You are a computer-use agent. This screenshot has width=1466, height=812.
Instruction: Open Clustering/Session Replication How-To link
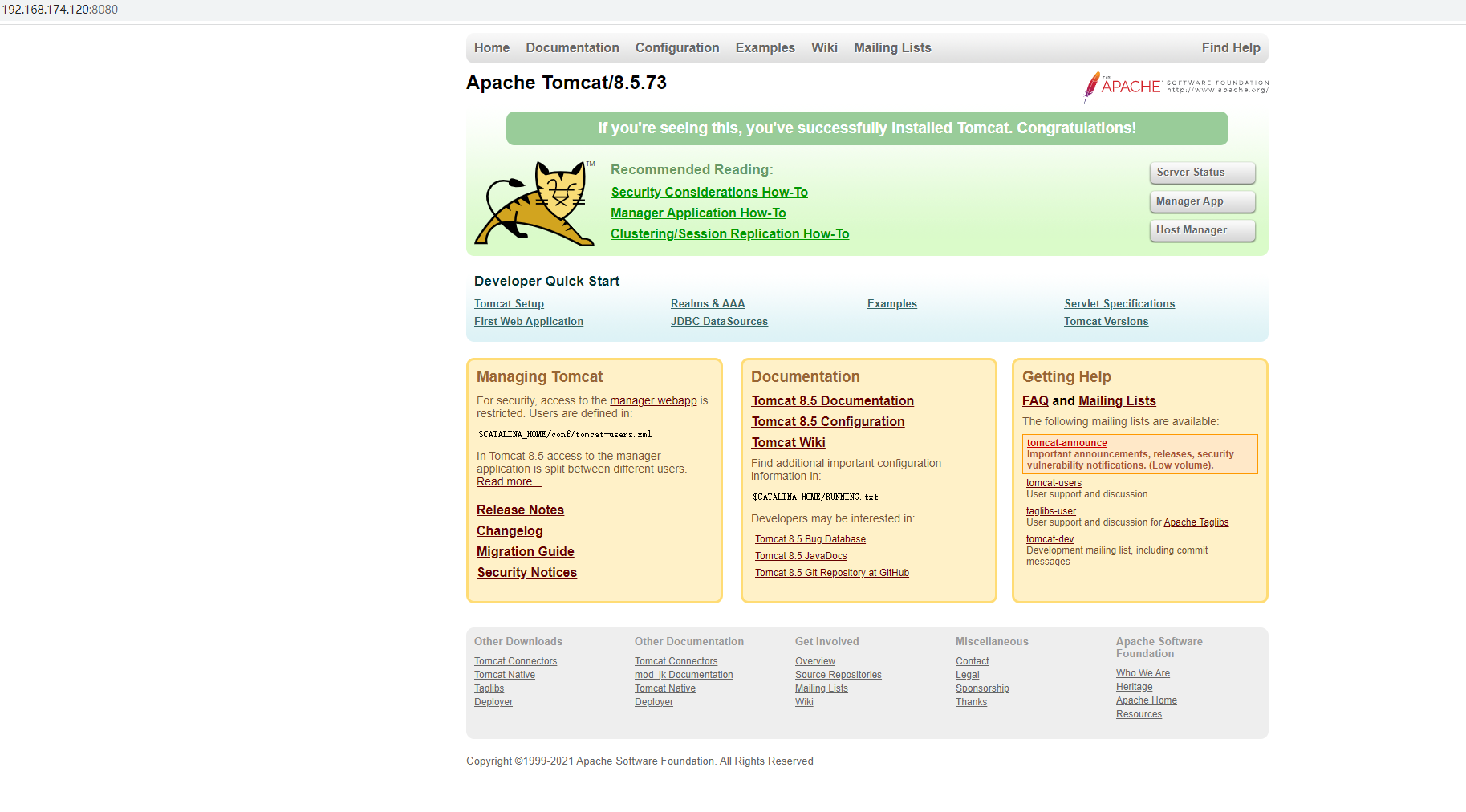pyautogui.click(x=730, y=234)
